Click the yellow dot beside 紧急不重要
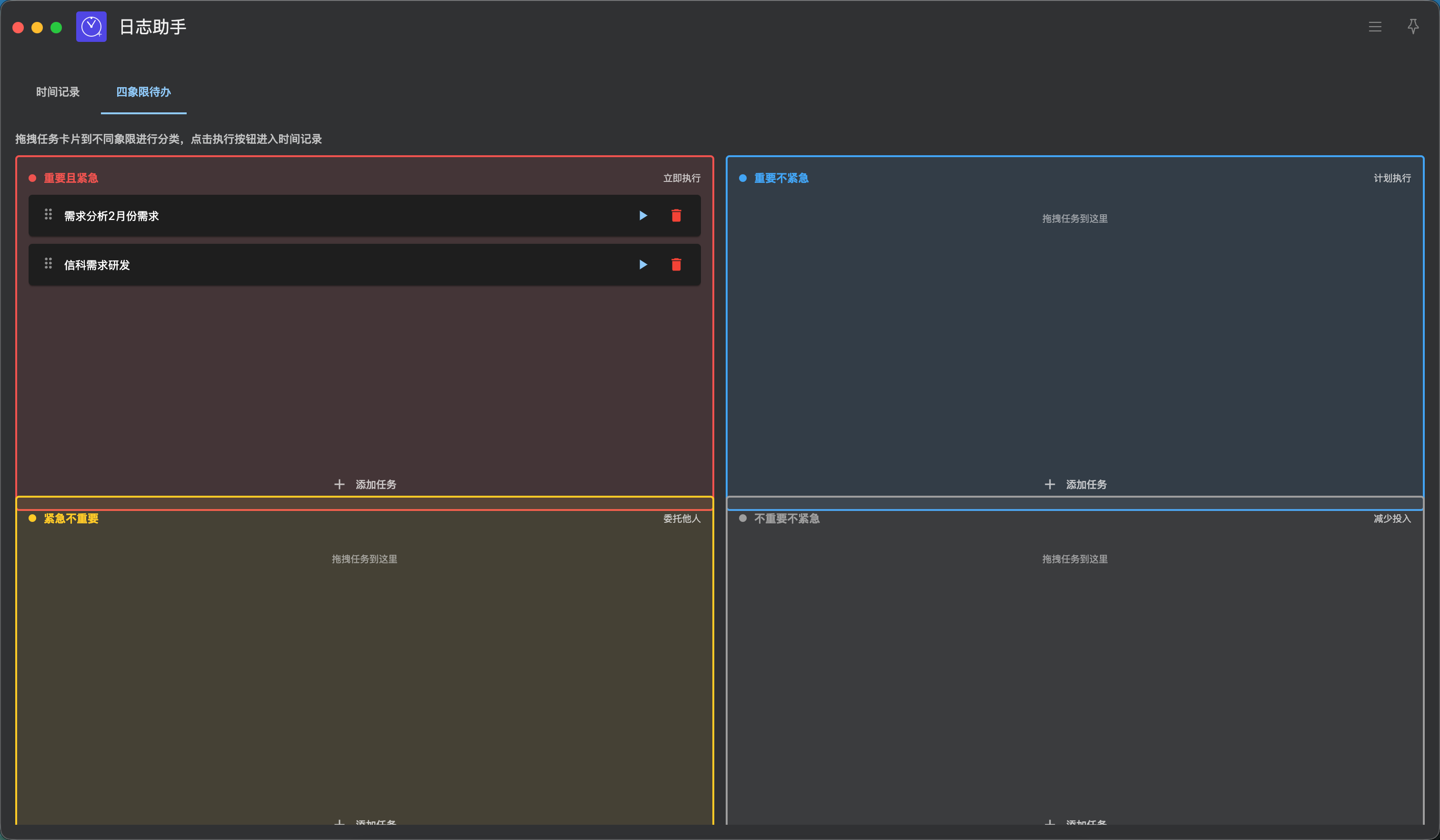The height and width of the screenshot is (840, 1440). click(32, 518)
